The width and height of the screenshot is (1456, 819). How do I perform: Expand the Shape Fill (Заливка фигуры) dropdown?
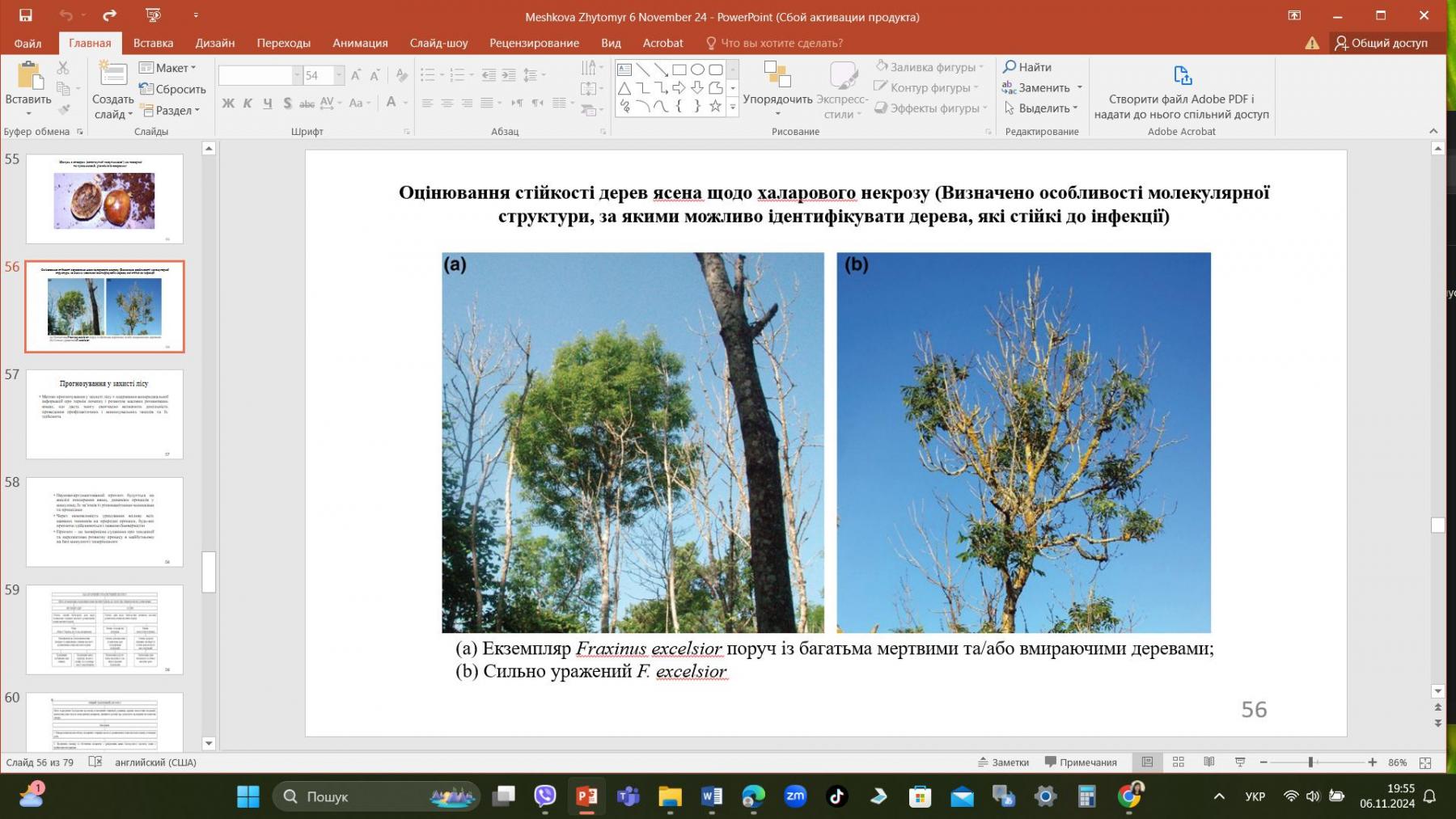click(981, 67)
